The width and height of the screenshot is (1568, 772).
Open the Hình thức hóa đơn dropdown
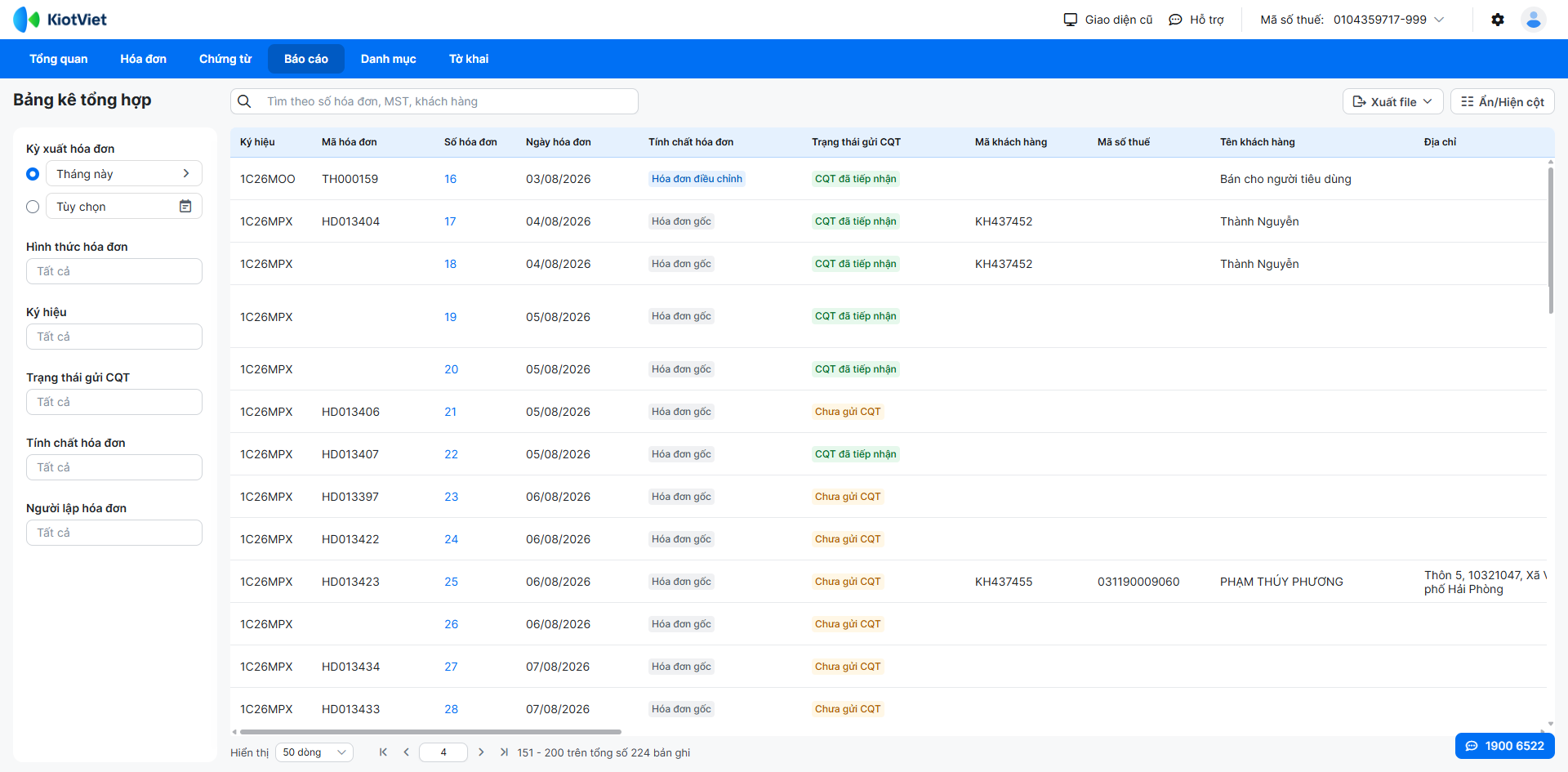[114, 271]
